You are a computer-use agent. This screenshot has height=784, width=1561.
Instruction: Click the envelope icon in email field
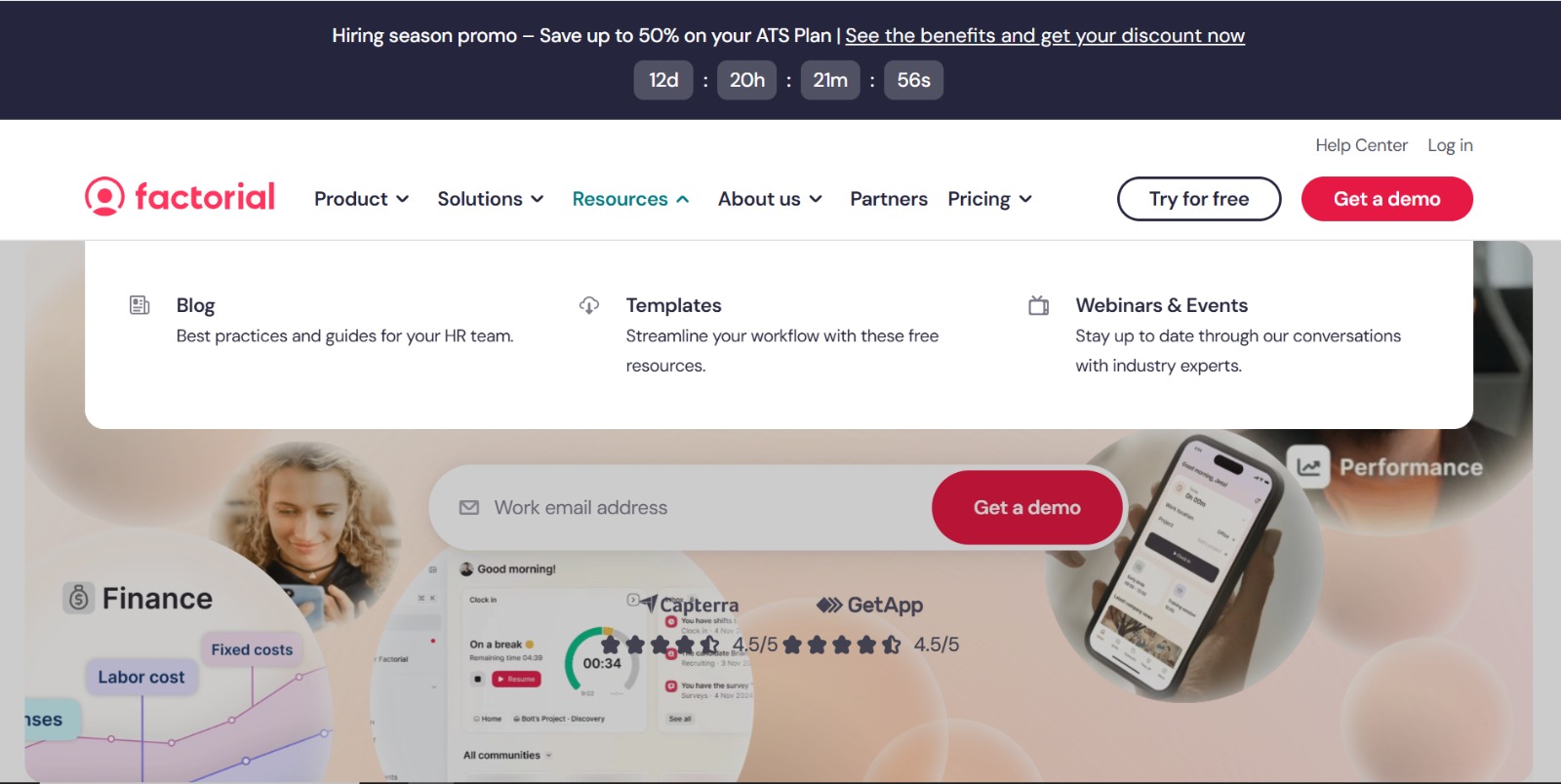pyautogui.click(x=469, y=508)
